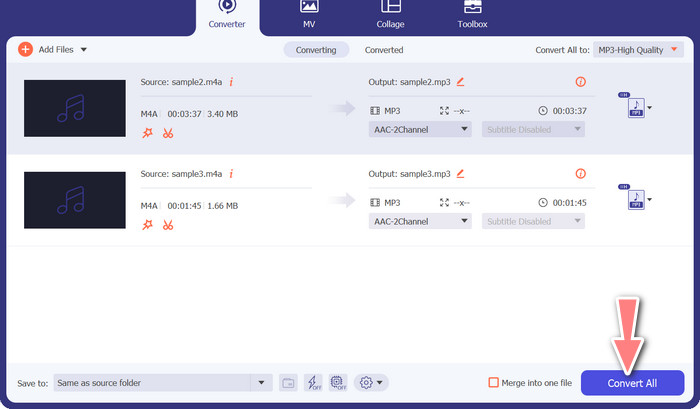
Task: Click Source: sample3.m4a text
Action: click(x=181, y=174)
